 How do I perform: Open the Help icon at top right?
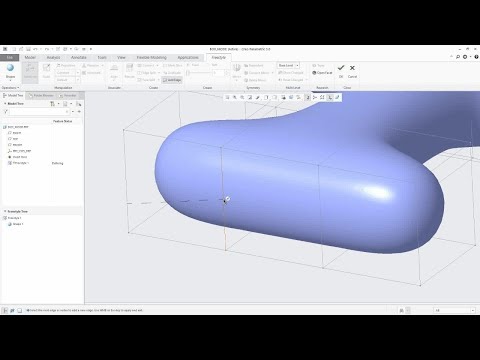[x=476, y=57]
